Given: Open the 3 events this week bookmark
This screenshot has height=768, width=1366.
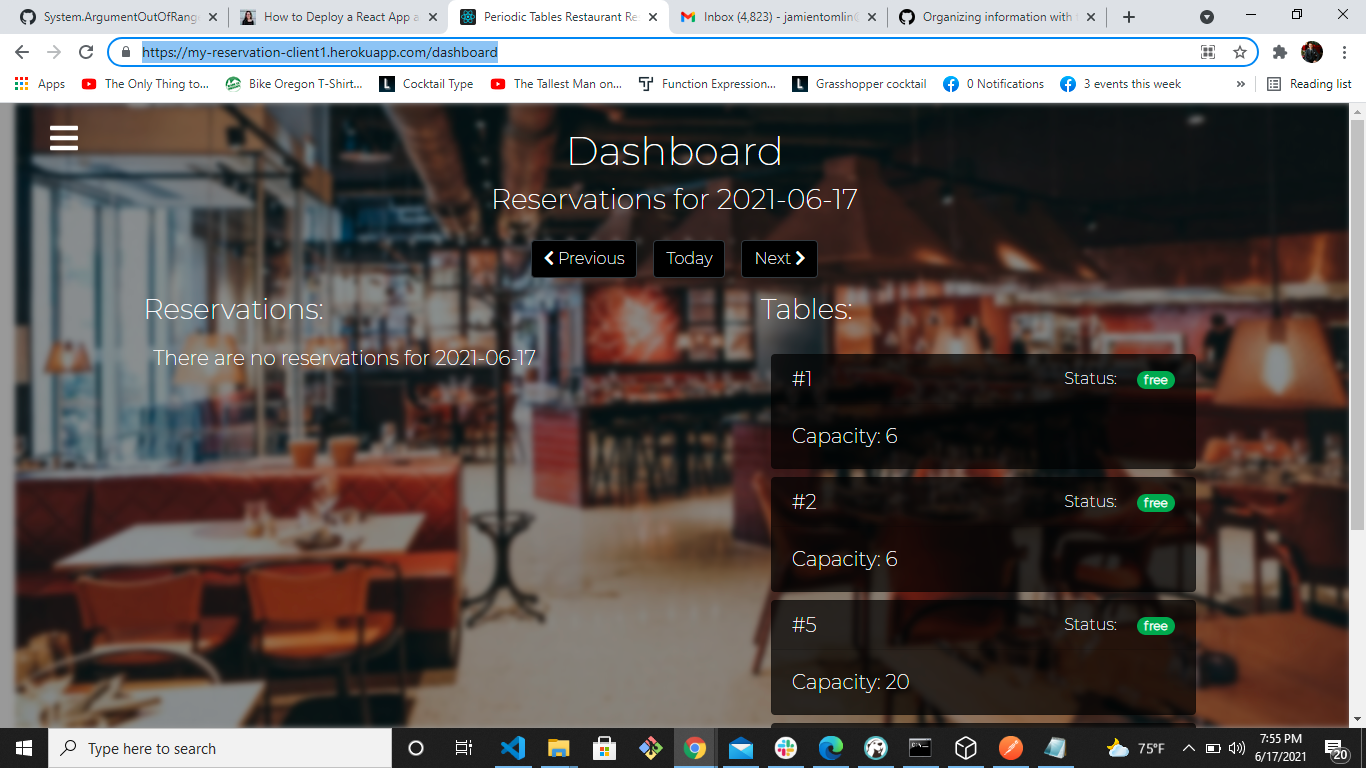Looking at the screenshot, I should coord(1121,84).
